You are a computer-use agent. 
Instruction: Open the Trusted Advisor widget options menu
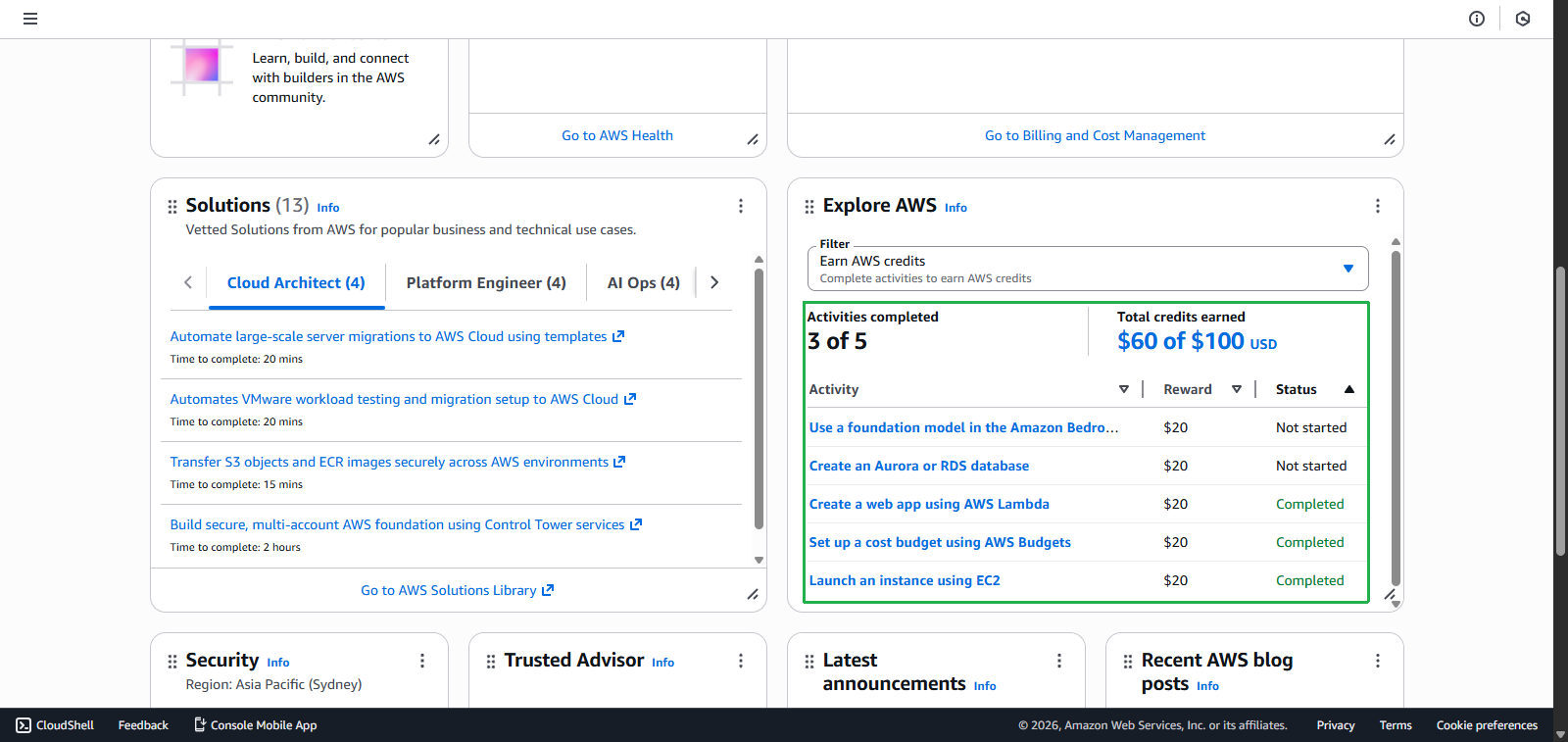741,661
